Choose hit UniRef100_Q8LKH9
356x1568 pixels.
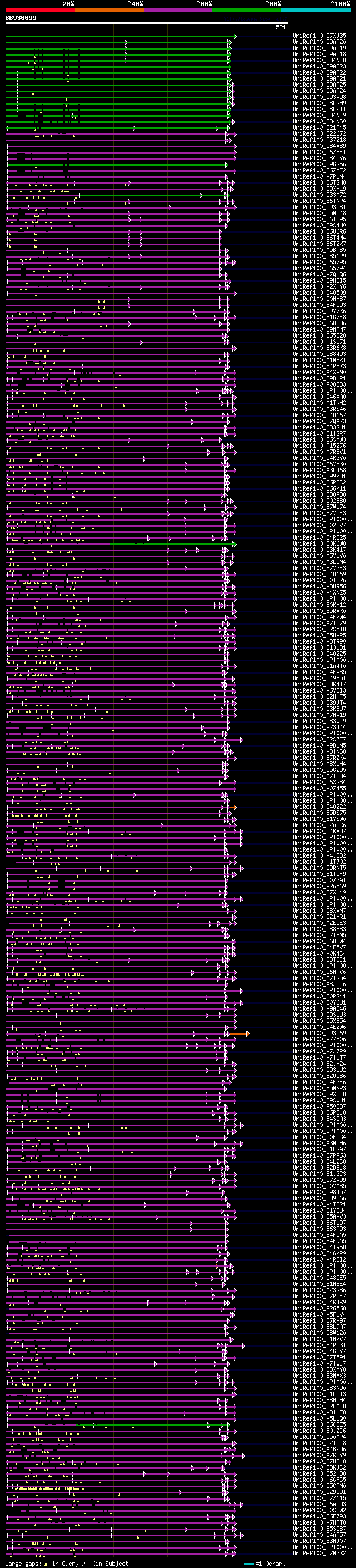coord(319,103)
